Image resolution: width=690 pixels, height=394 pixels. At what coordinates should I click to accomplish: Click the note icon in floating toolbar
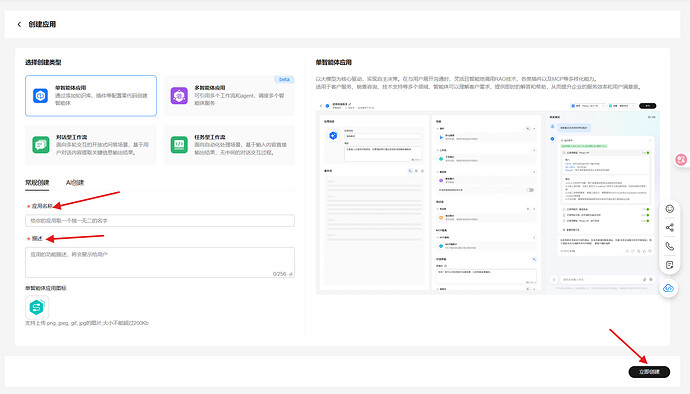coord(669,265)
